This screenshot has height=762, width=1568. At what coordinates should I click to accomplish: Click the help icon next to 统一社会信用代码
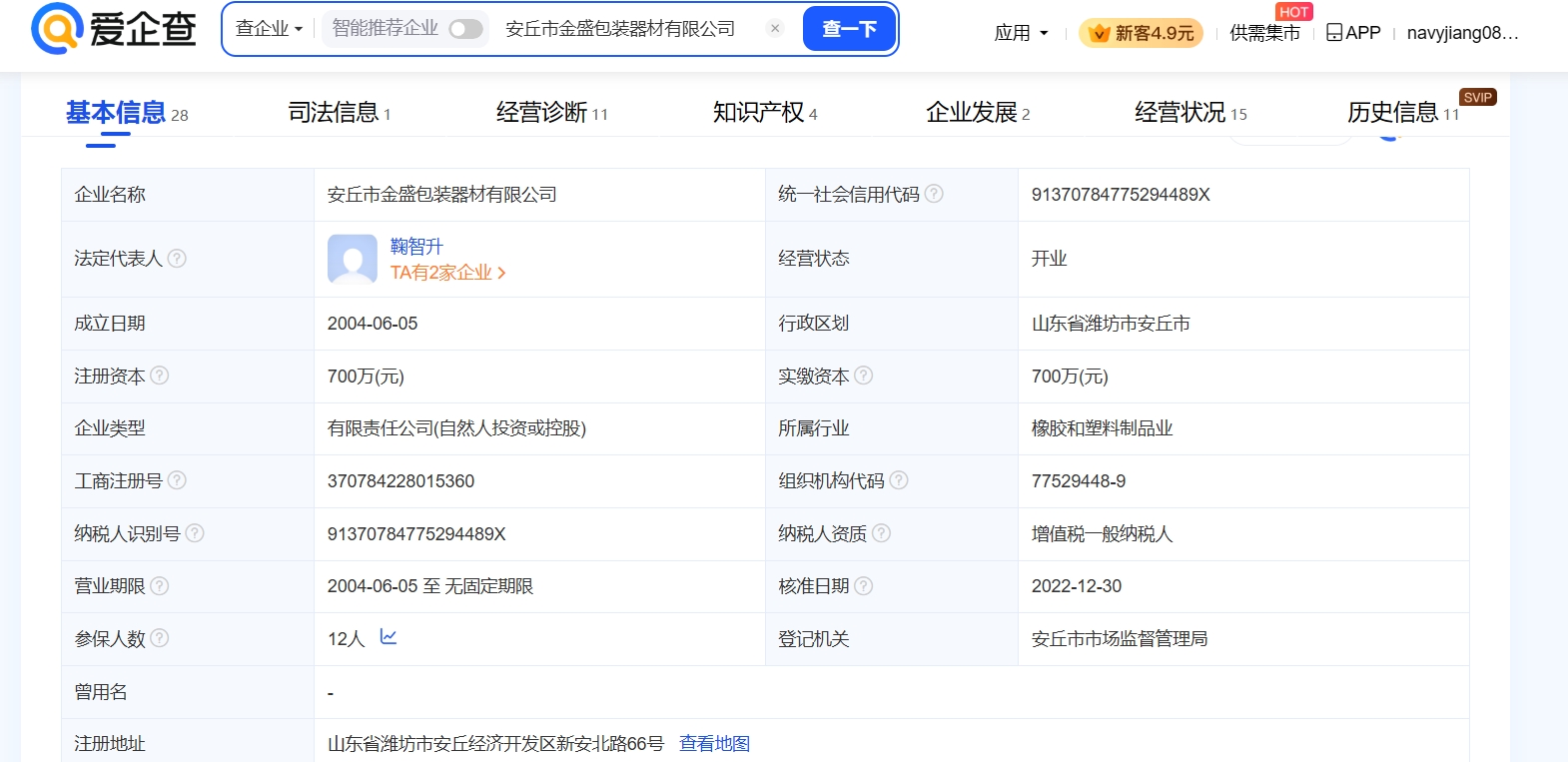coord(934,194)
